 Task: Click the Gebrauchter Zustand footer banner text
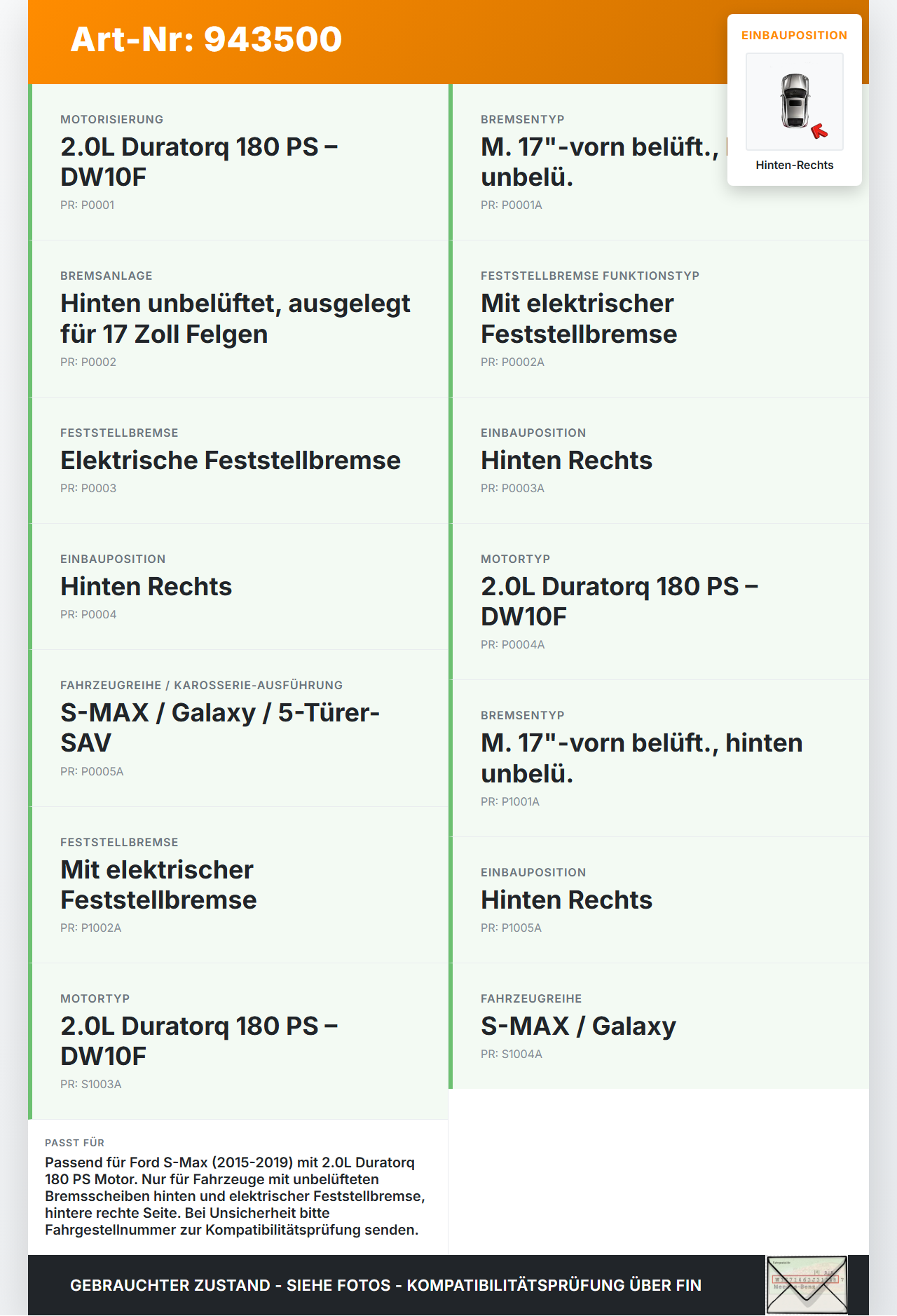[x=385, y=1285]
